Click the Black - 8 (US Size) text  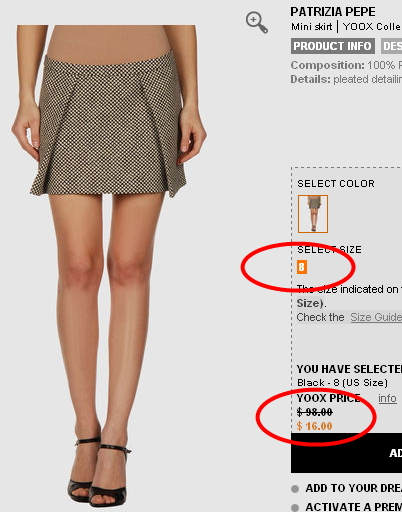342,383
